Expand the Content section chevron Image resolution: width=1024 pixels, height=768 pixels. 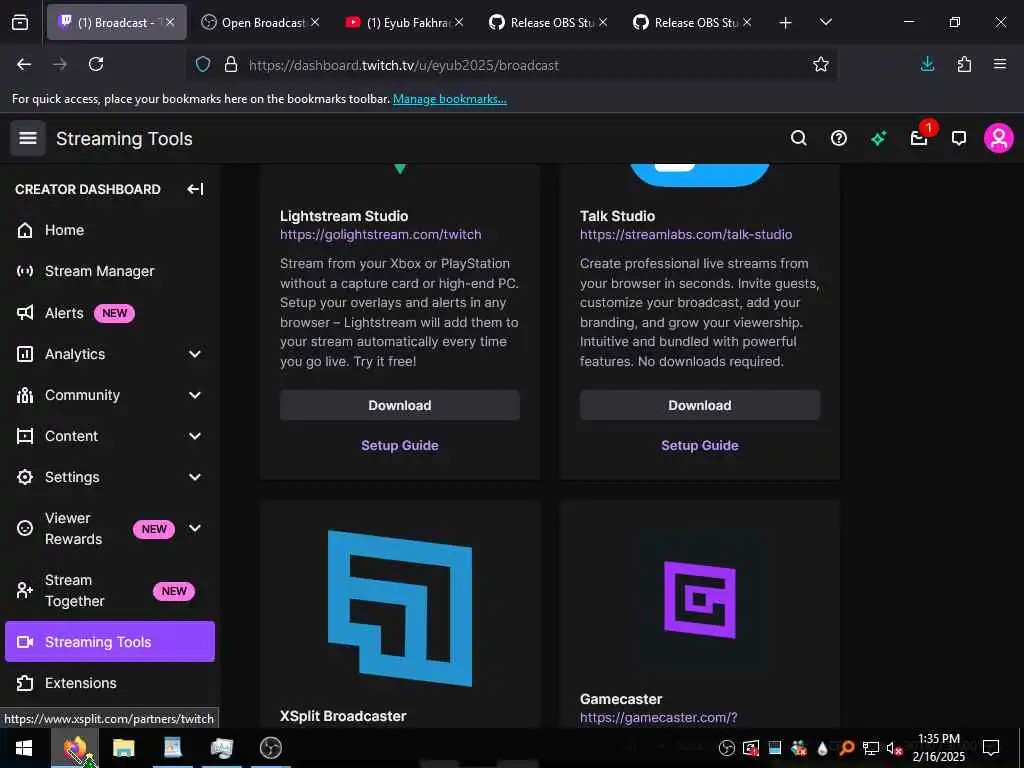click(195, 436)
